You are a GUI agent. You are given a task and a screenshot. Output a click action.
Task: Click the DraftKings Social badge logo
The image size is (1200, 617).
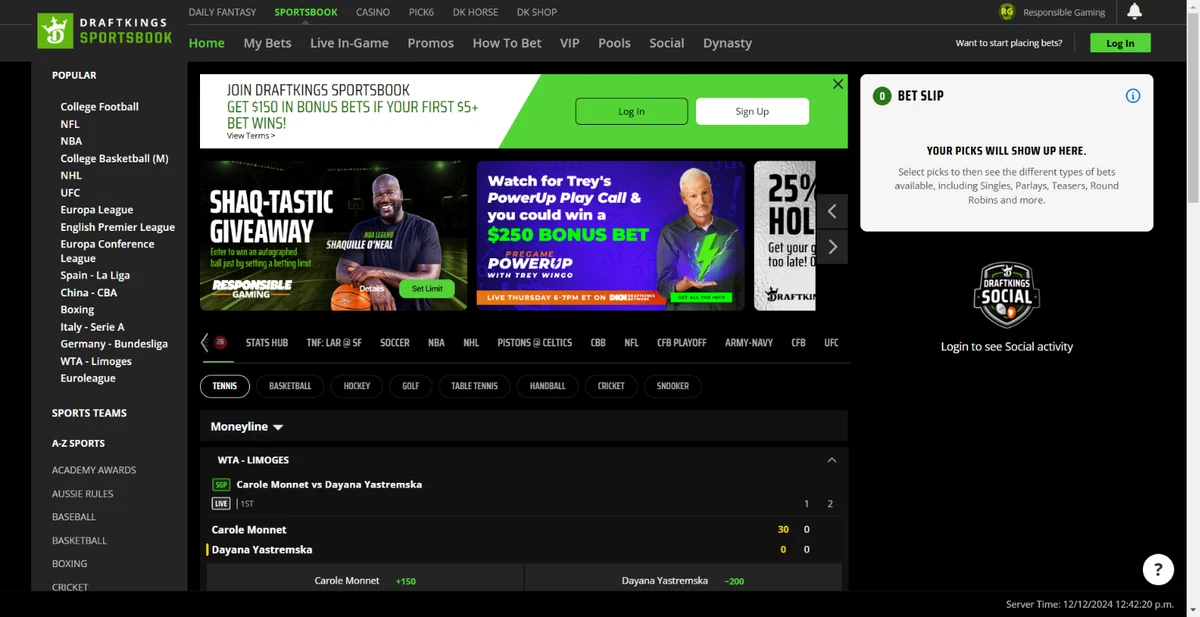point(1006,296)
